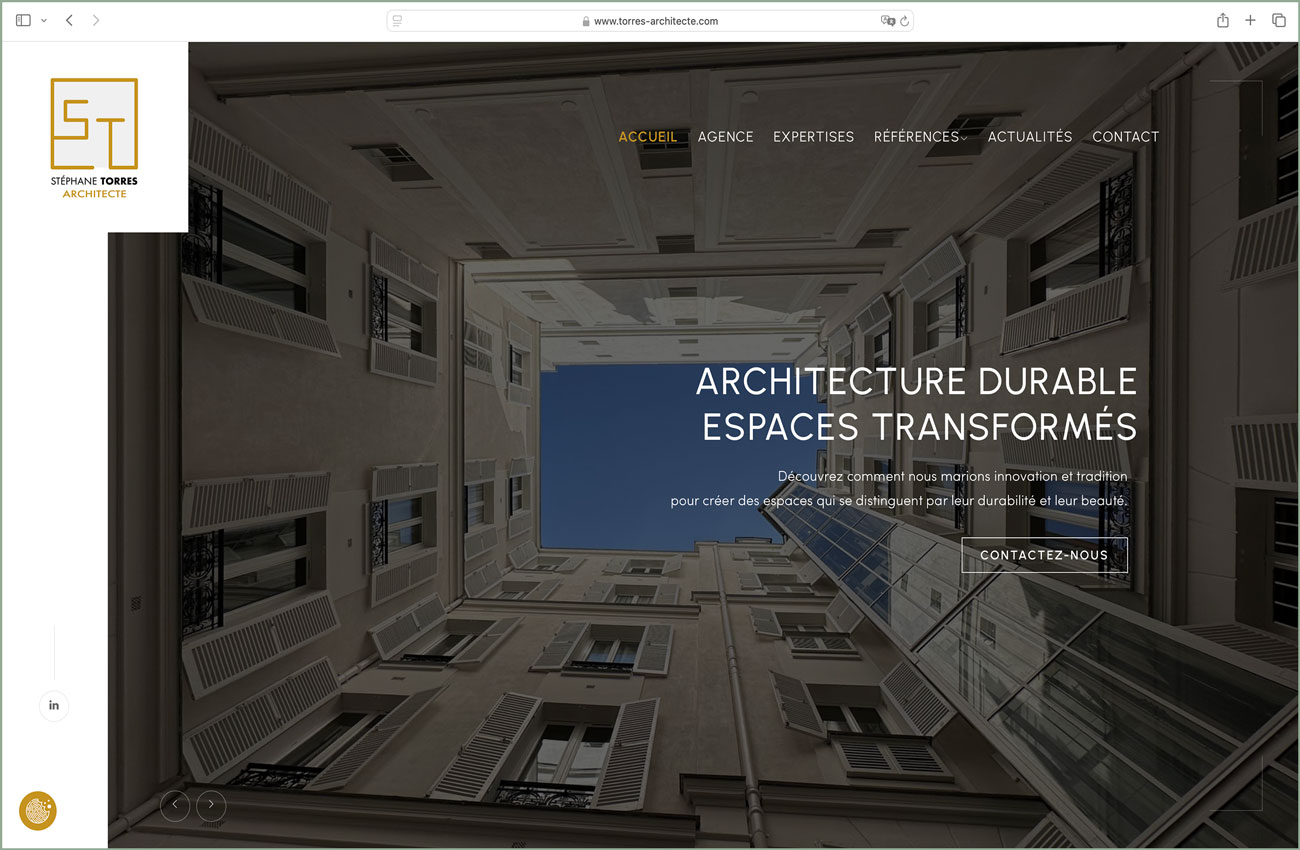Select ACCUEIL in the site navigation

[x=648, y=137]
